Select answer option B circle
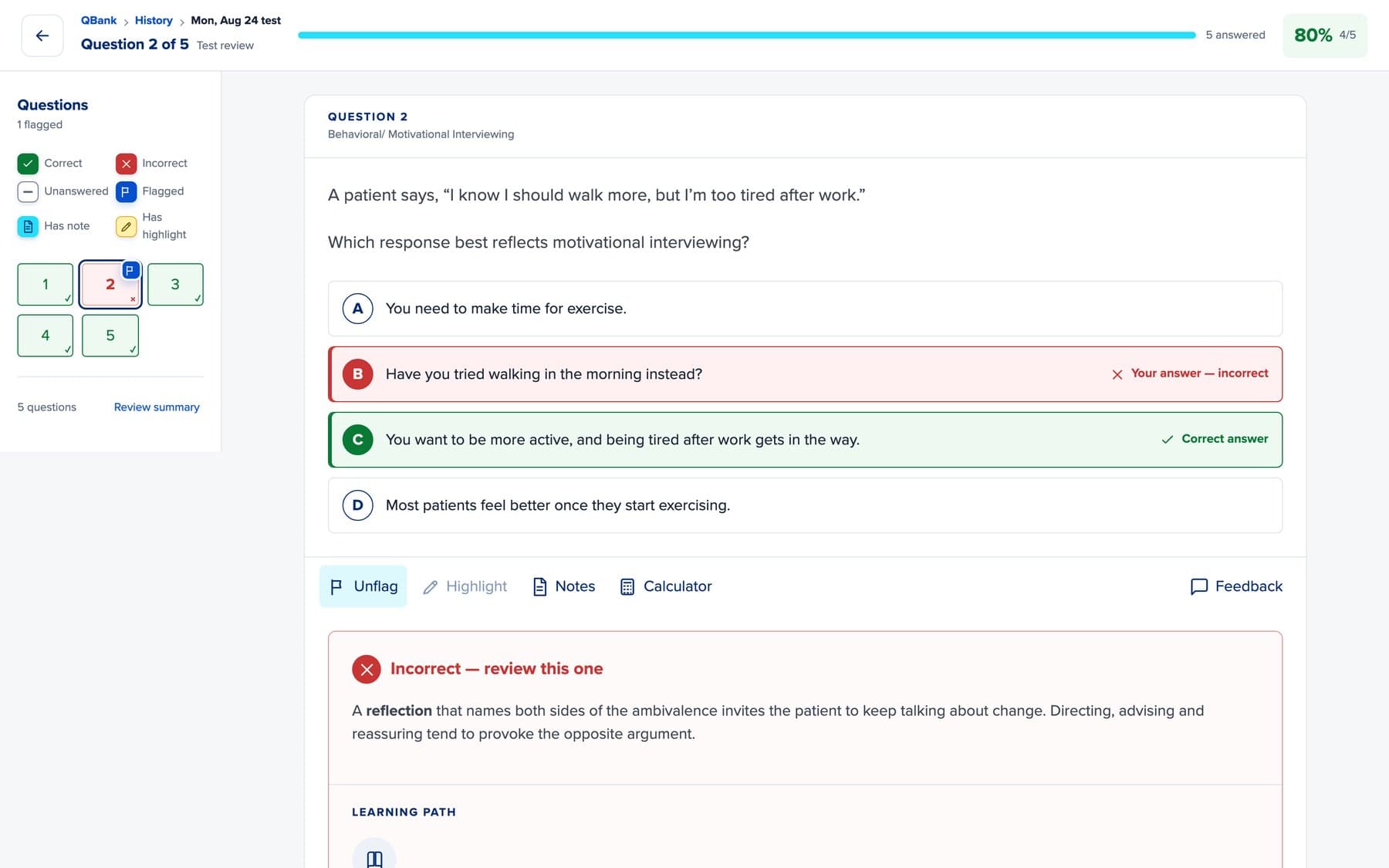1389x868 pixels. click(357, 374)
